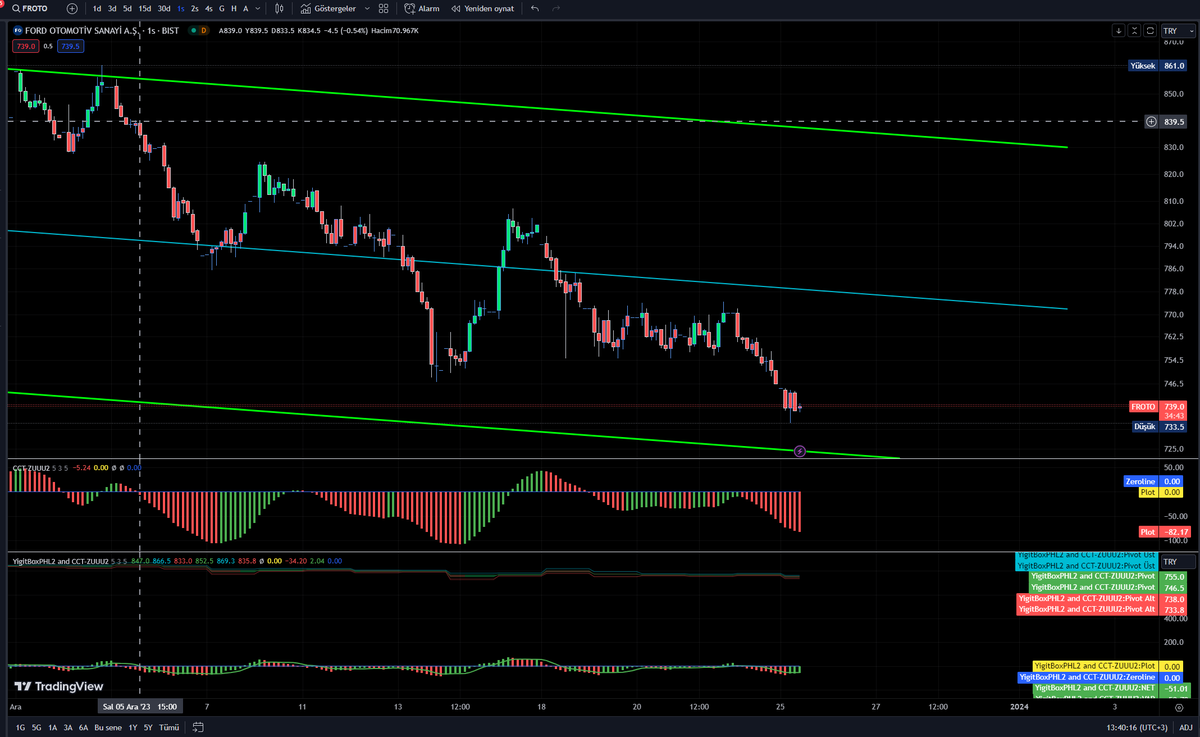Open the go-to-date calendar icon

pos(198,727)
